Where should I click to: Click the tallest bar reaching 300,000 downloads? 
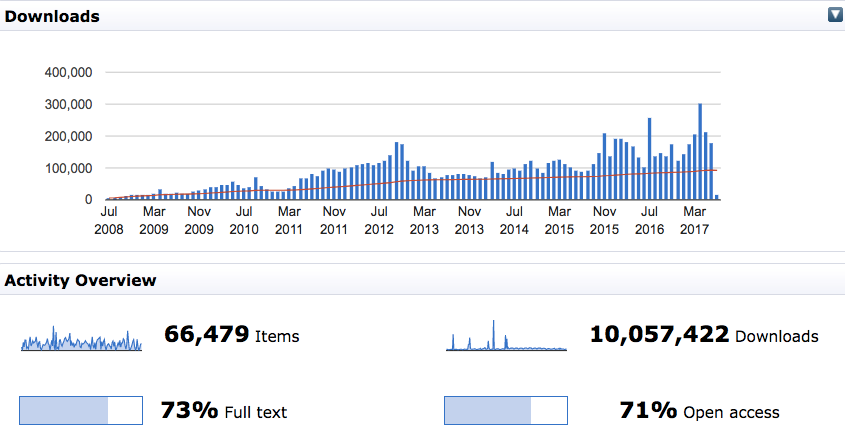(x=700, y=152)
